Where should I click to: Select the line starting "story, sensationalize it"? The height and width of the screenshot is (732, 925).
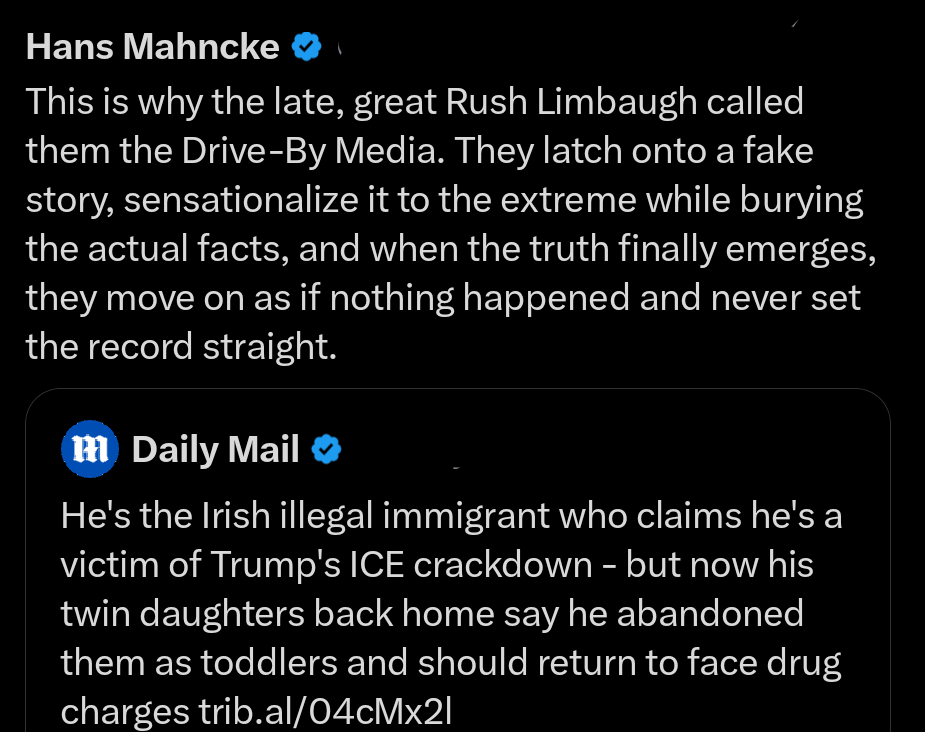[444, 199]
